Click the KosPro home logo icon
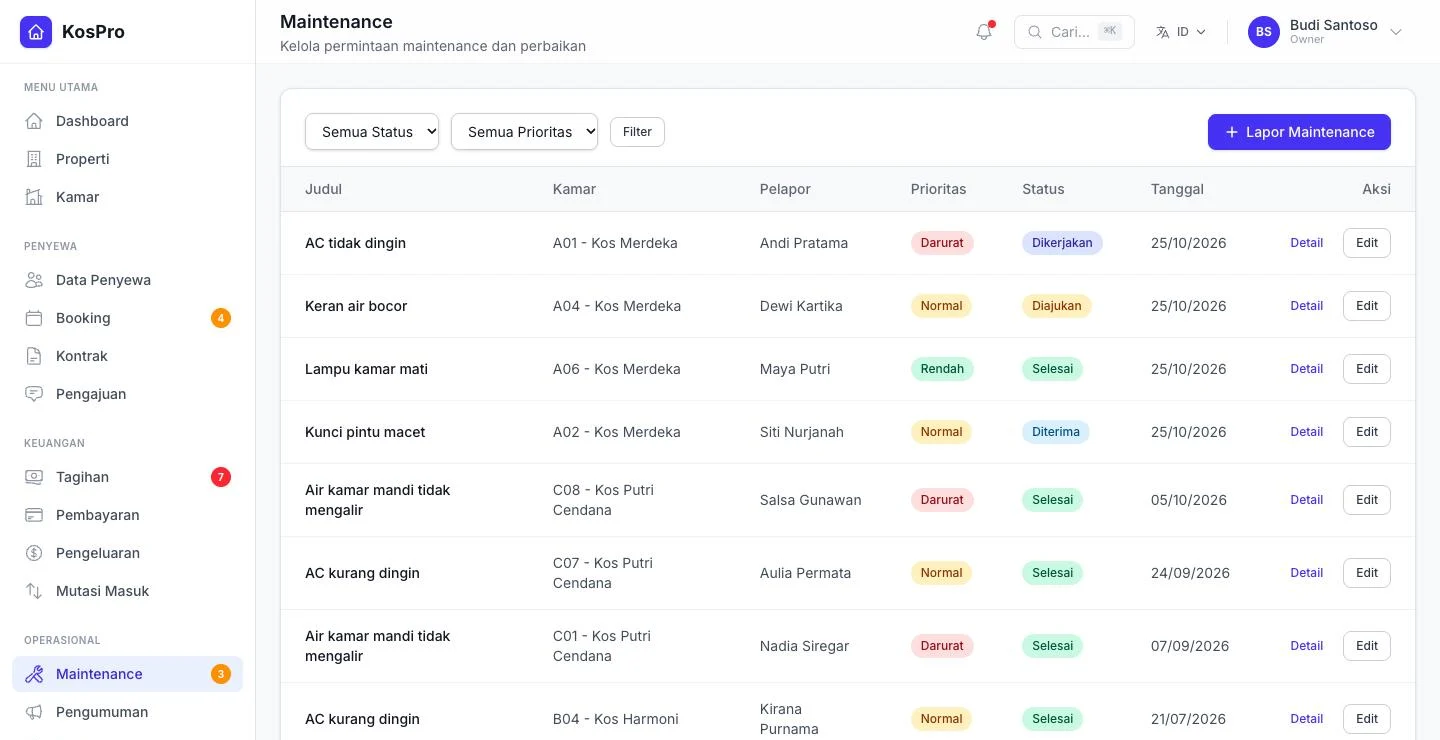Viewport: 1440px width, 740px height. click(x=36, y=32)
